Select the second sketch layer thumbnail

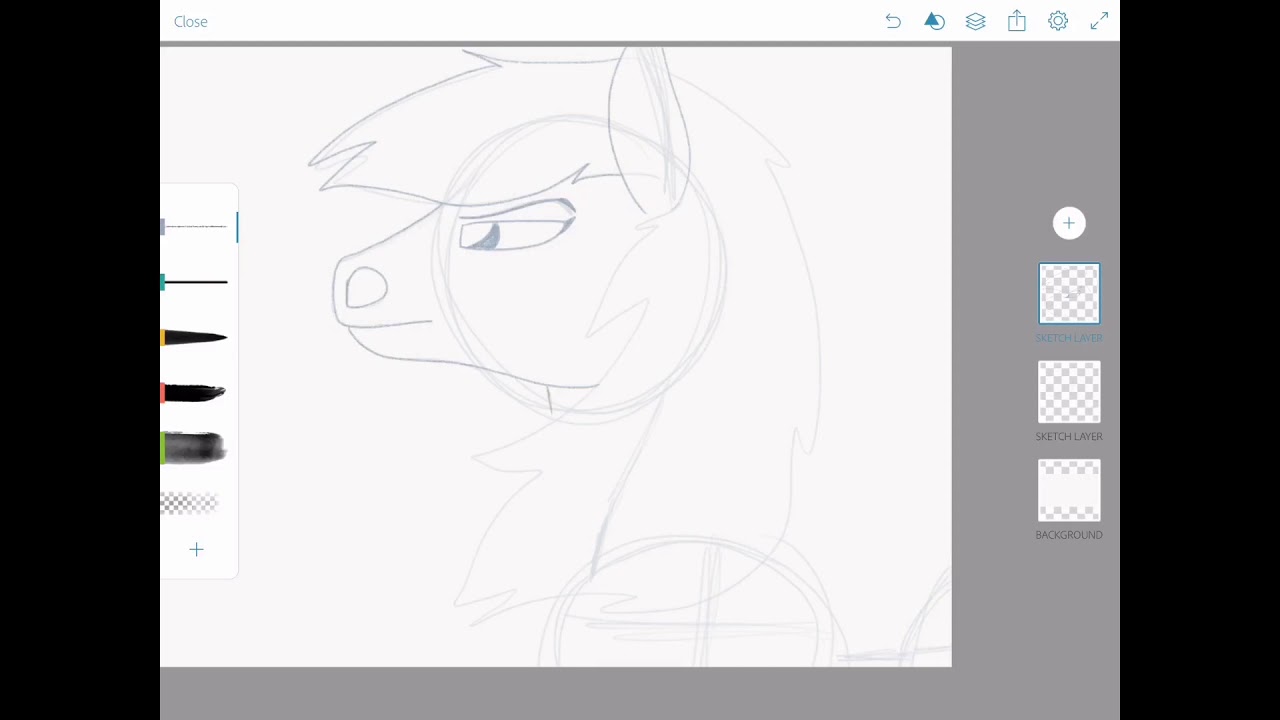pyautogui.click(x=1069, y=392)
